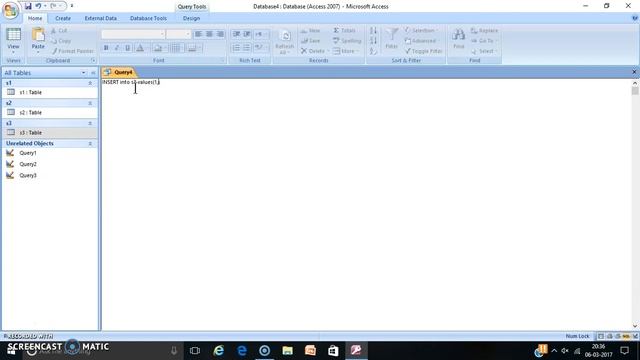Toggle Totals row
Image resolution: width=640 pixels, height=360 pixels.
[x=344, y=31]
